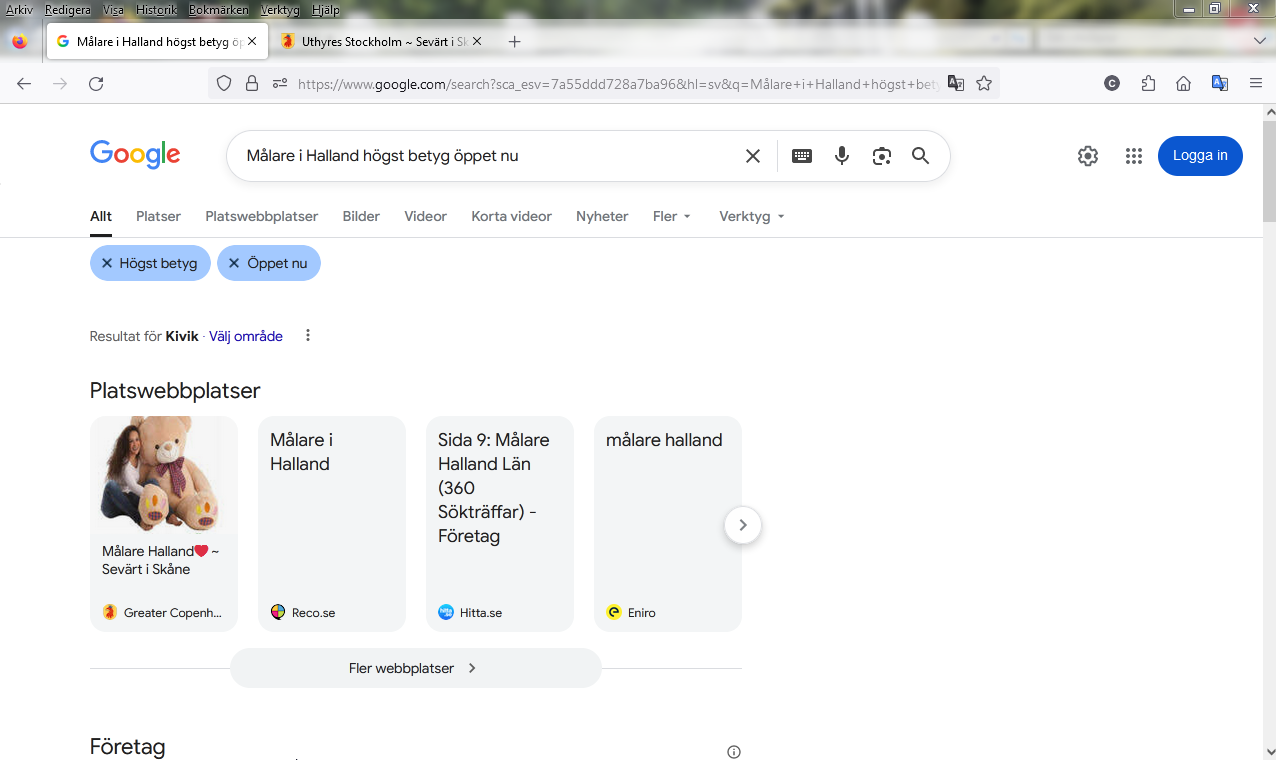Click the Google voice search microphone icon

click(842, 156)
